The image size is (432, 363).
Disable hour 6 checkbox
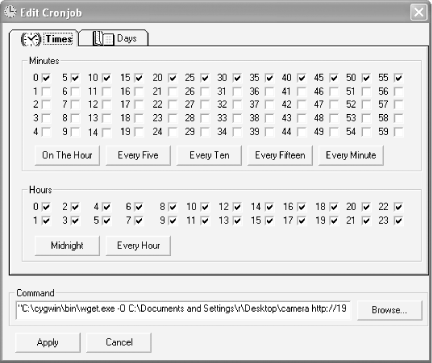[139, 207]
